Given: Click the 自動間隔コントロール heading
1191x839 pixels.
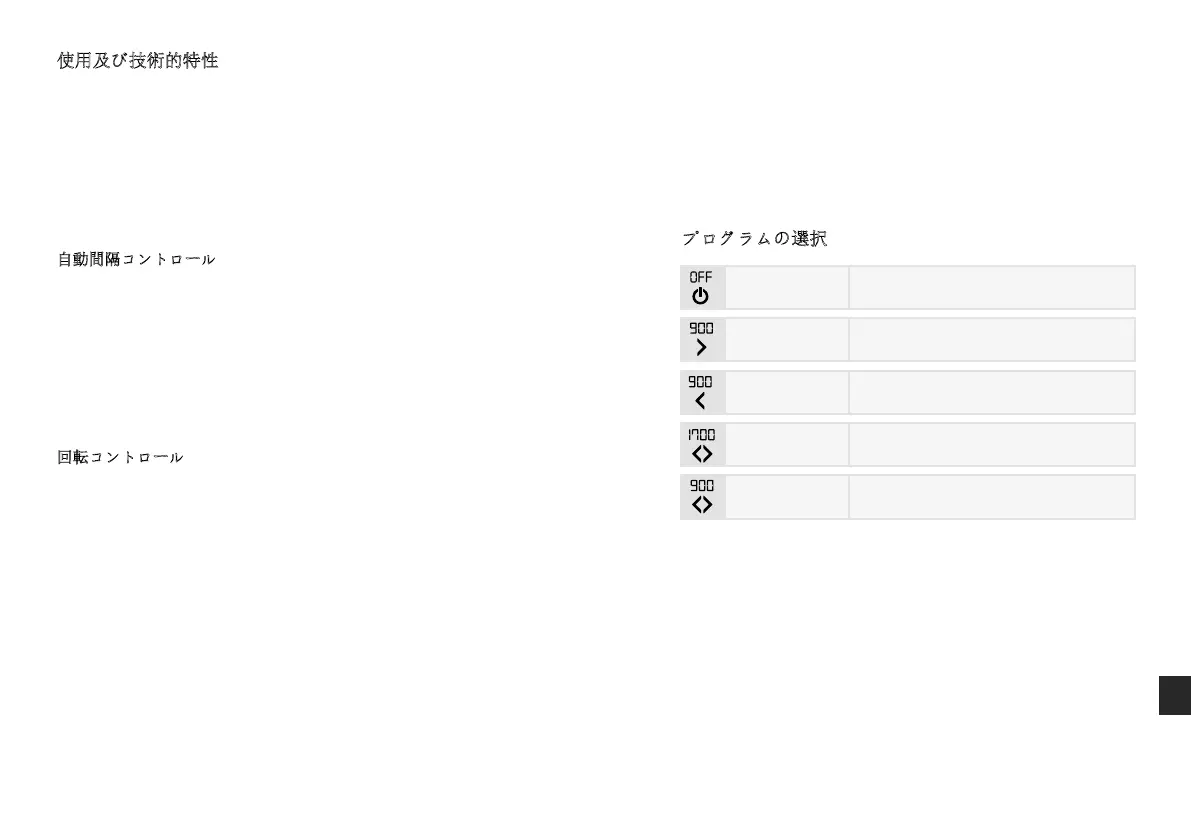Looking at the screenshot, I should [x=136, y=259].
